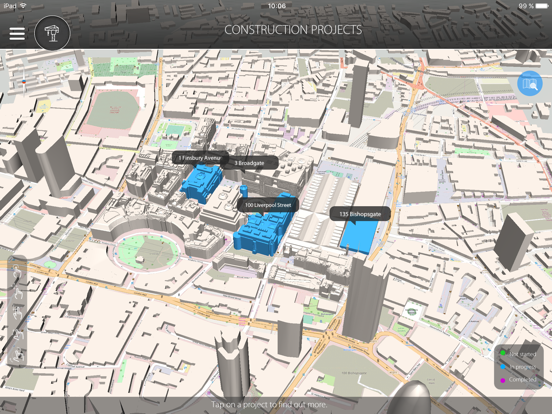
Task: Tap the small blue cylinder building near Broadgate
Action: click(x=244, y=191)
